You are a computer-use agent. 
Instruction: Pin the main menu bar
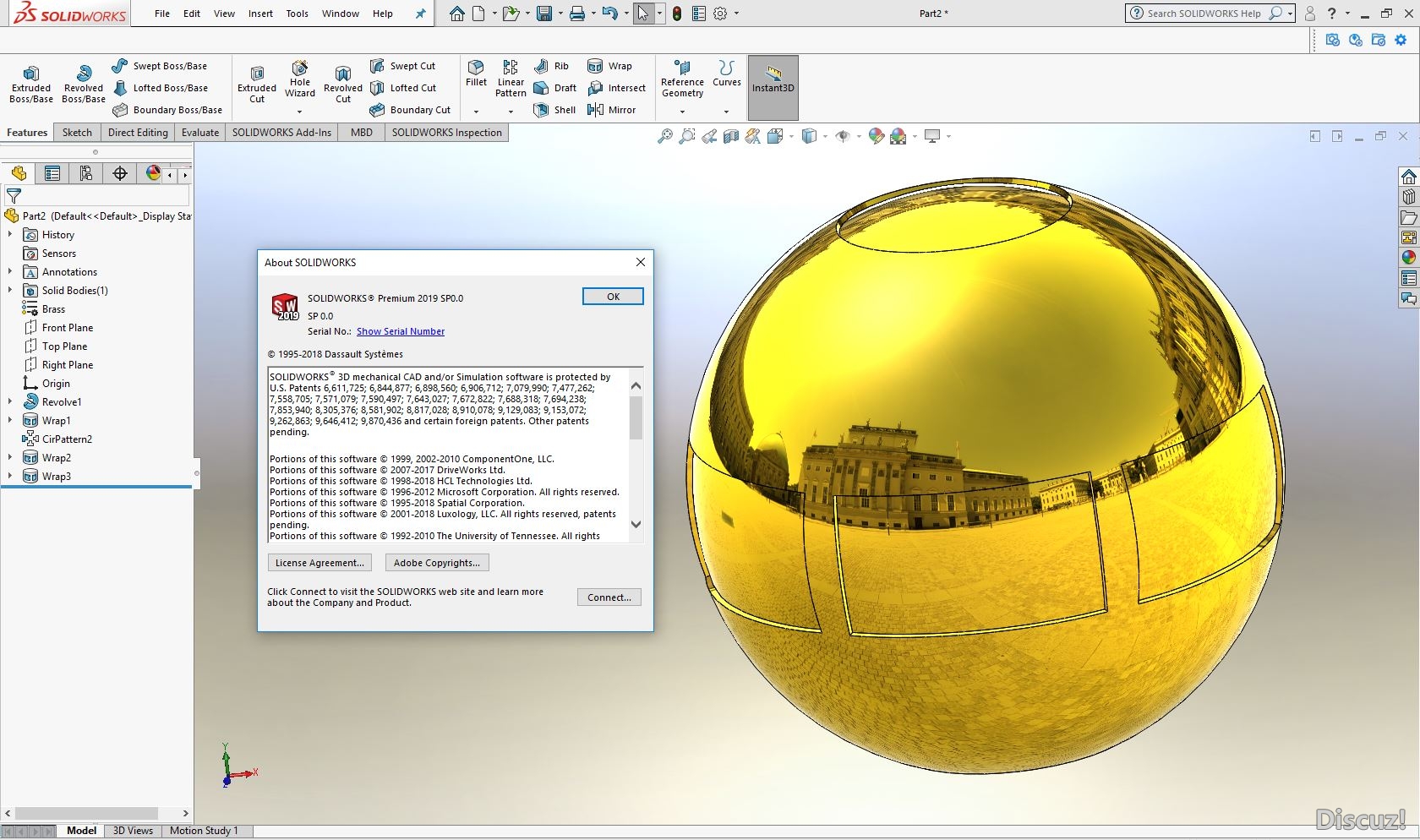click(x=420, y=14)
